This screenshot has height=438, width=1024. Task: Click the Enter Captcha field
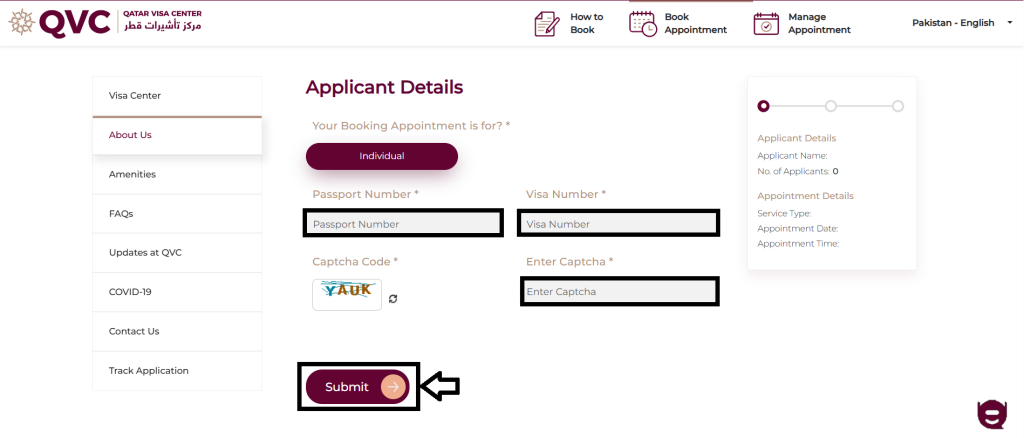(x=619, y=291)
